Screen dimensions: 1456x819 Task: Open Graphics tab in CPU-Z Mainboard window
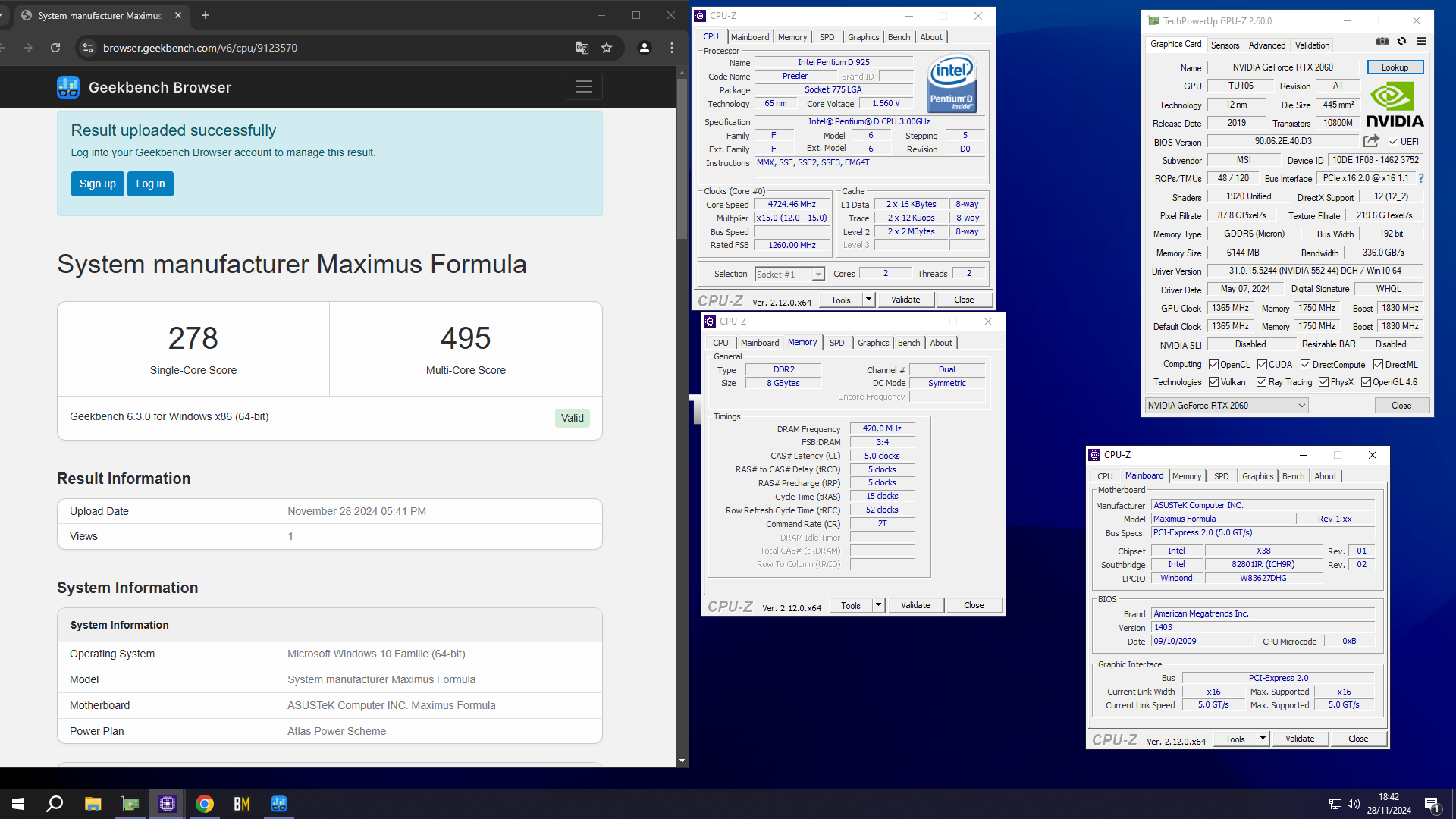tap(1257, 476)
